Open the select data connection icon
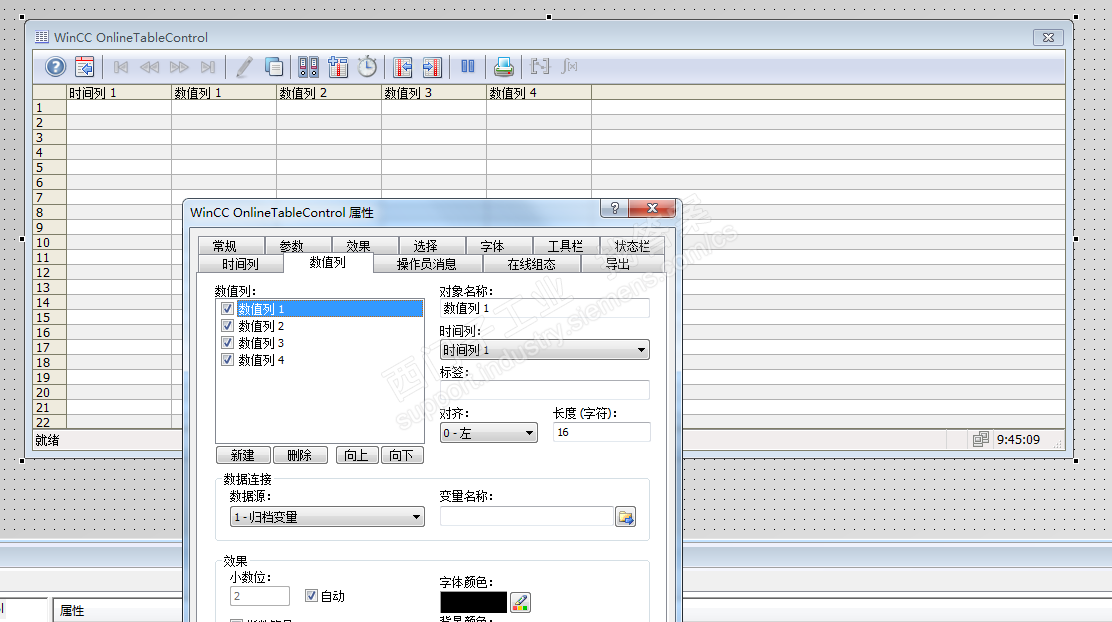 pyautogui.click(x=308, y=67)
